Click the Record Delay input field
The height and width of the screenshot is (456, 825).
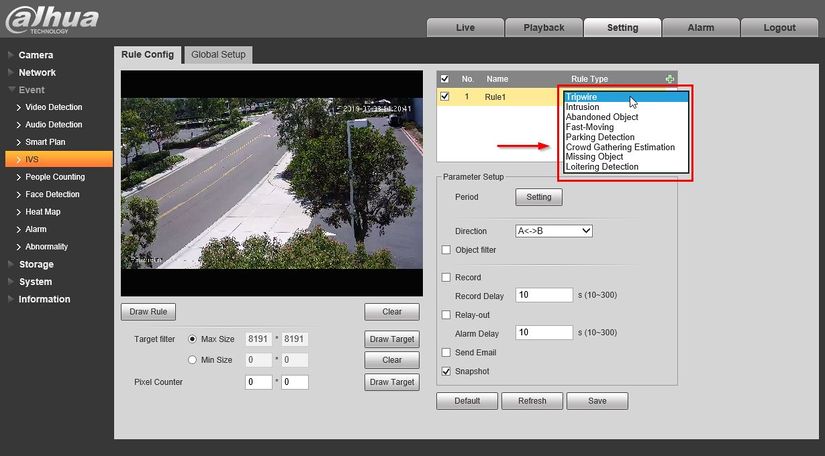[543, 295]
